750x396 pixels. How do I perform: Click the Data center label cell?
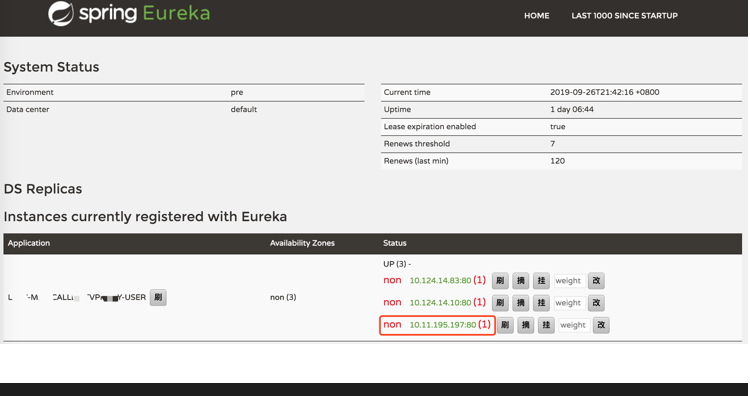[x=28, y=110]
